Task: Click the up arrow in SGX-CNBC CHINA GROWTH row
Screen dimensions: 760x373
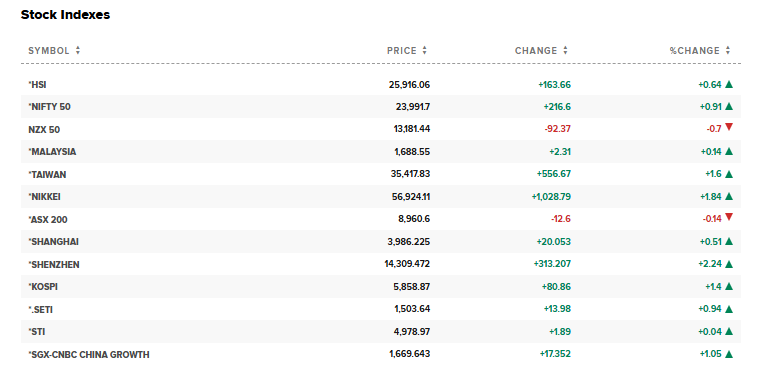Action: (x=728, y=354)
